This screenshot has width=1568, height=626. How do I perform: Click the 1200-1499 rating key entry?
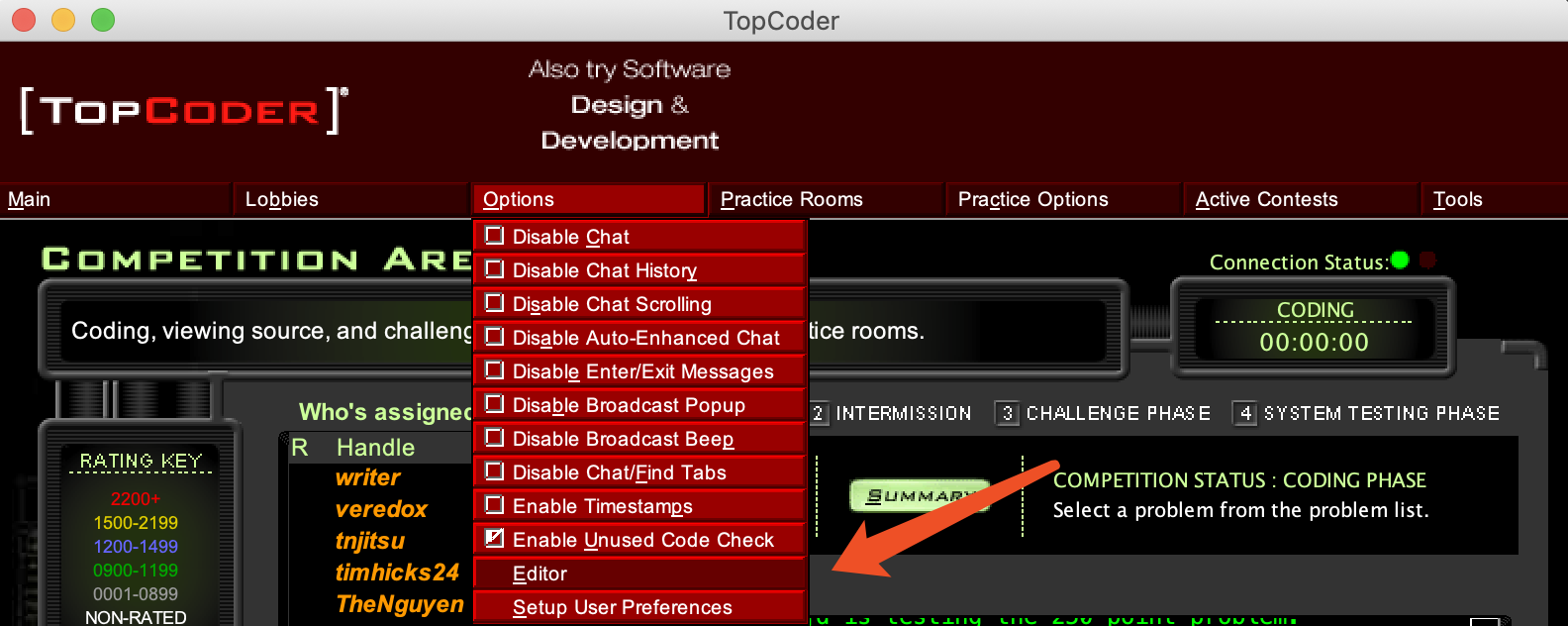tap(136, 547)
